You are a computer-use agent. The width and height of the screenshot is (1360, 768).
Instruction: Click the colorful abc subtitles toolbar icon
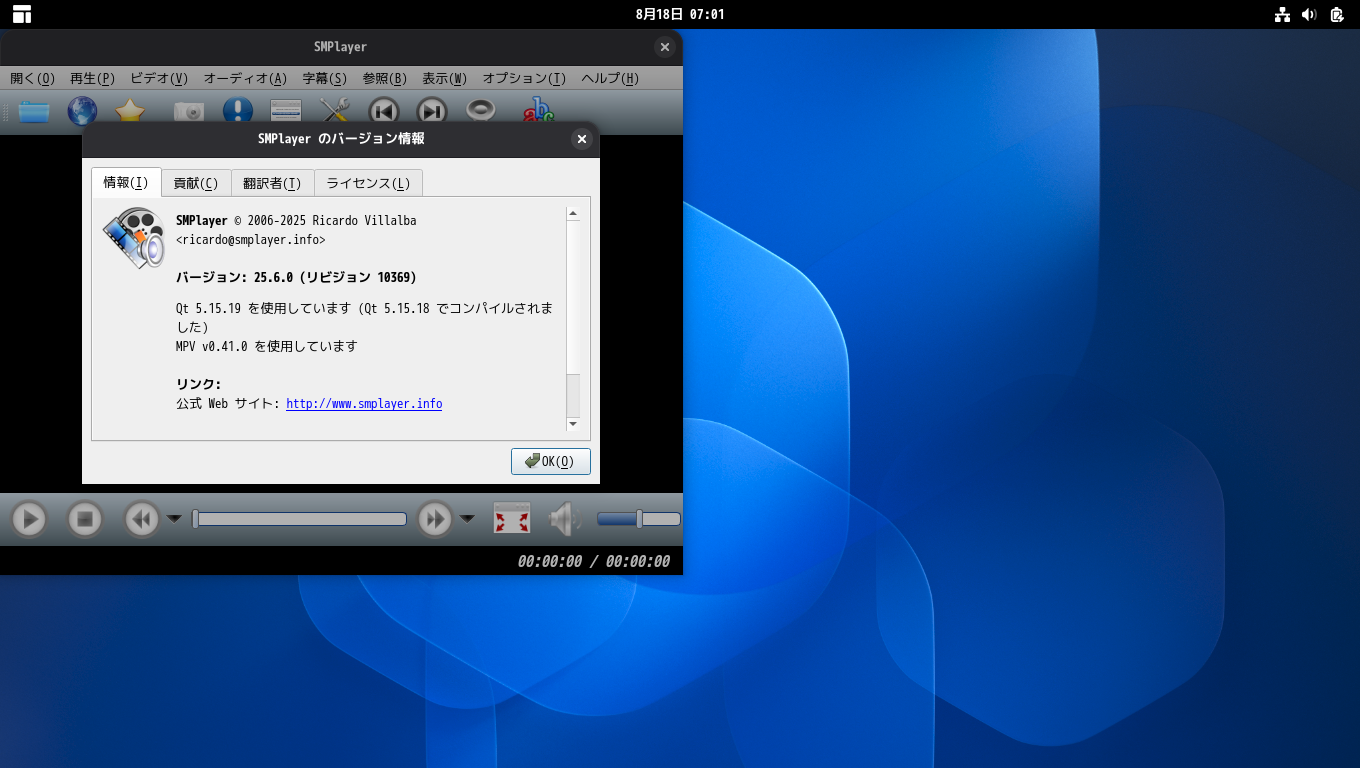538,110
